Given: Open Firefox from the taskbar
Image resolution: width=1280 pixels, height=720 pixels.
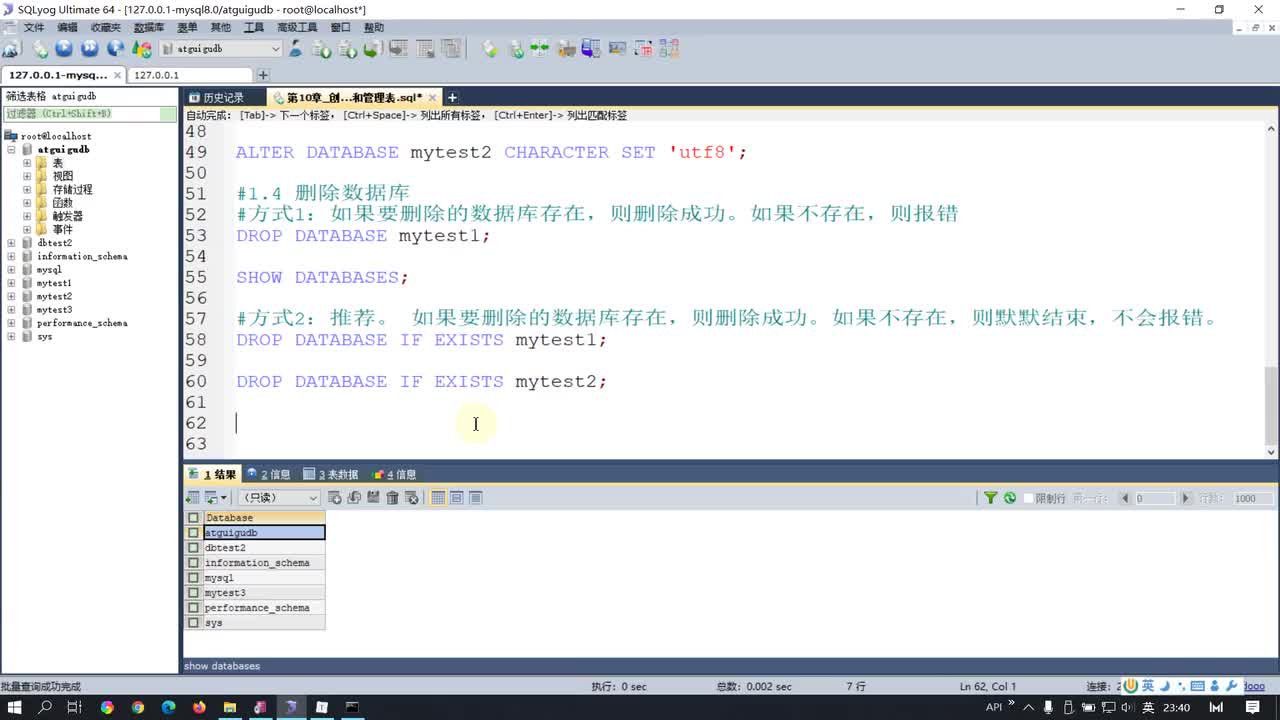Looking at the screenshot, I should [x=198, y=707].
